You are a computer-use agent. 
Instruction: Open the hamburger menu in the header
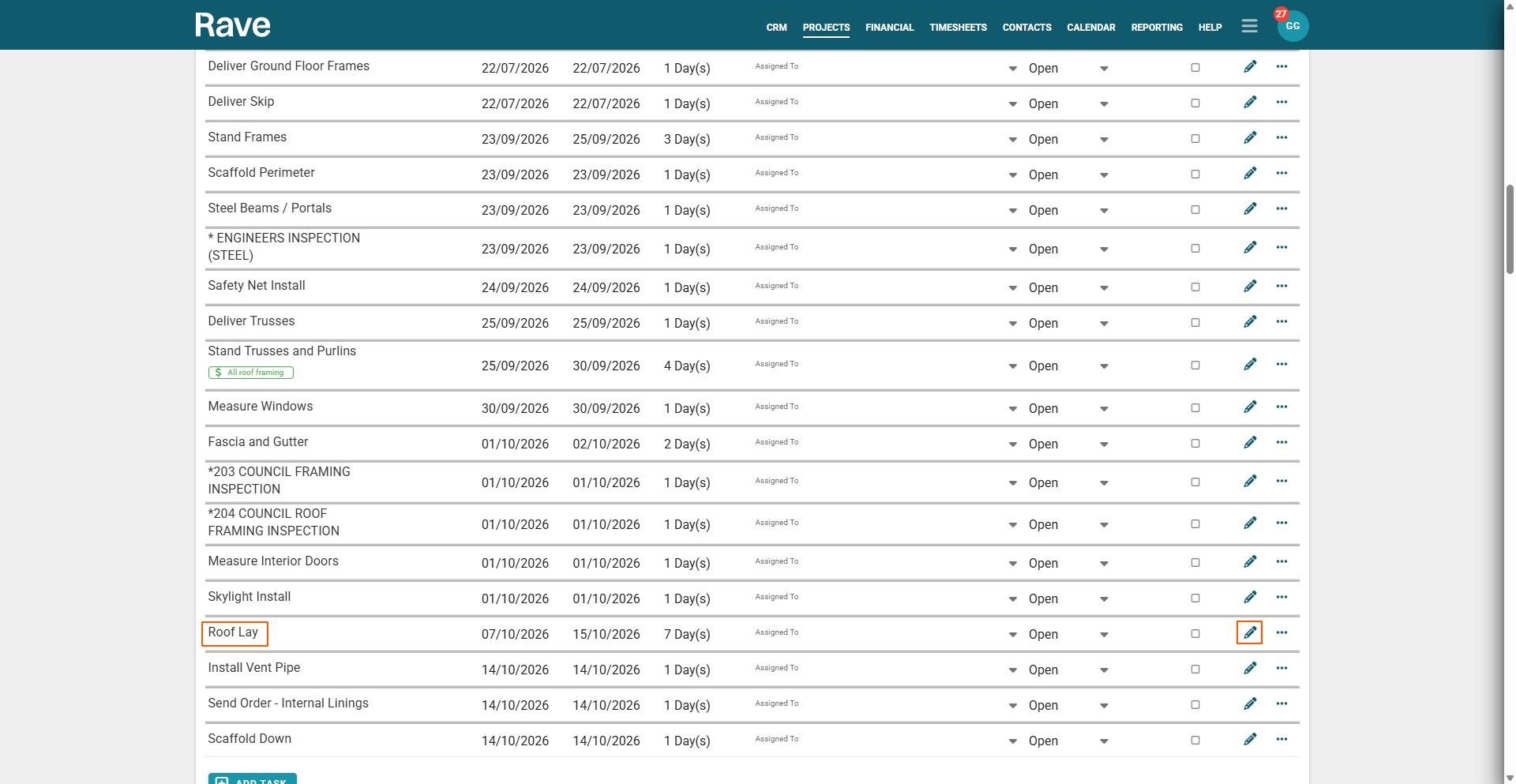1248,26
